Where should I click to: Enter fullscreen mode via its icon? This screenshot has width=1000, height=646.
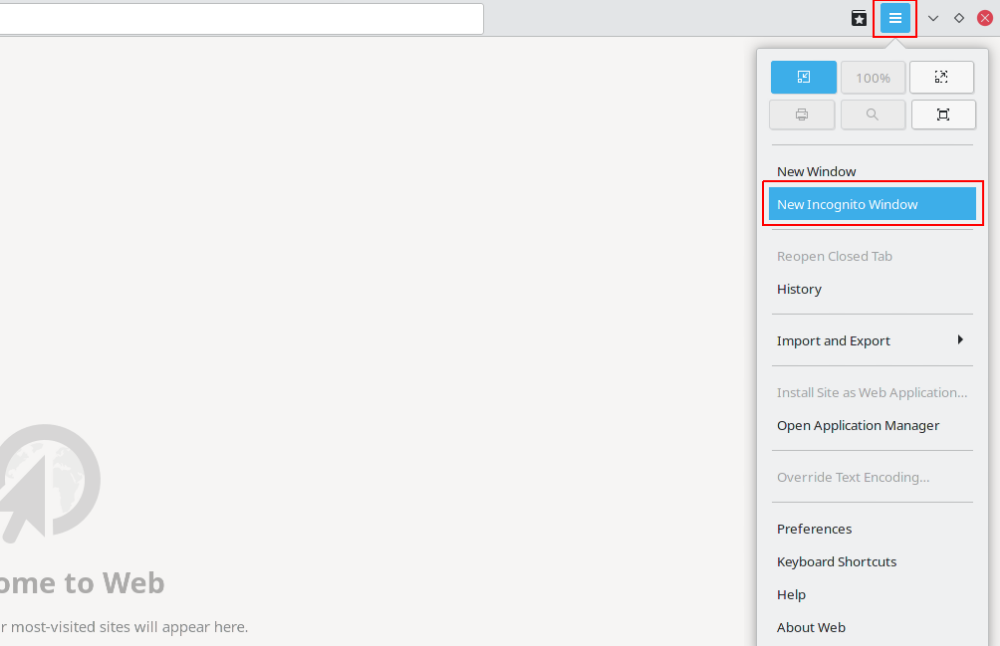click(x=943, y=114)
